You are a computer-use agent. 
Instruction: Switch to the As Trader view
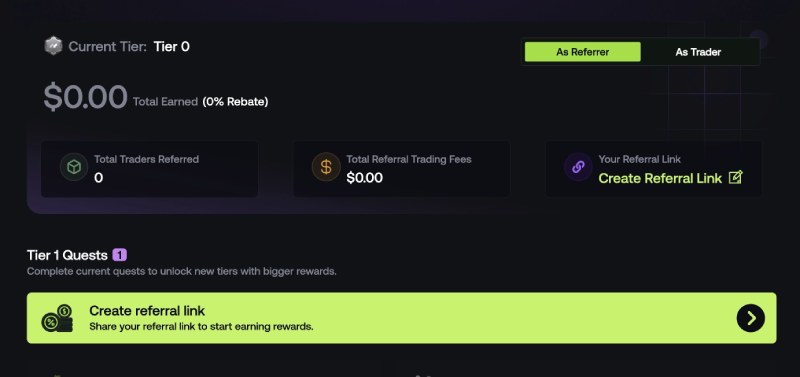point(698,52)
